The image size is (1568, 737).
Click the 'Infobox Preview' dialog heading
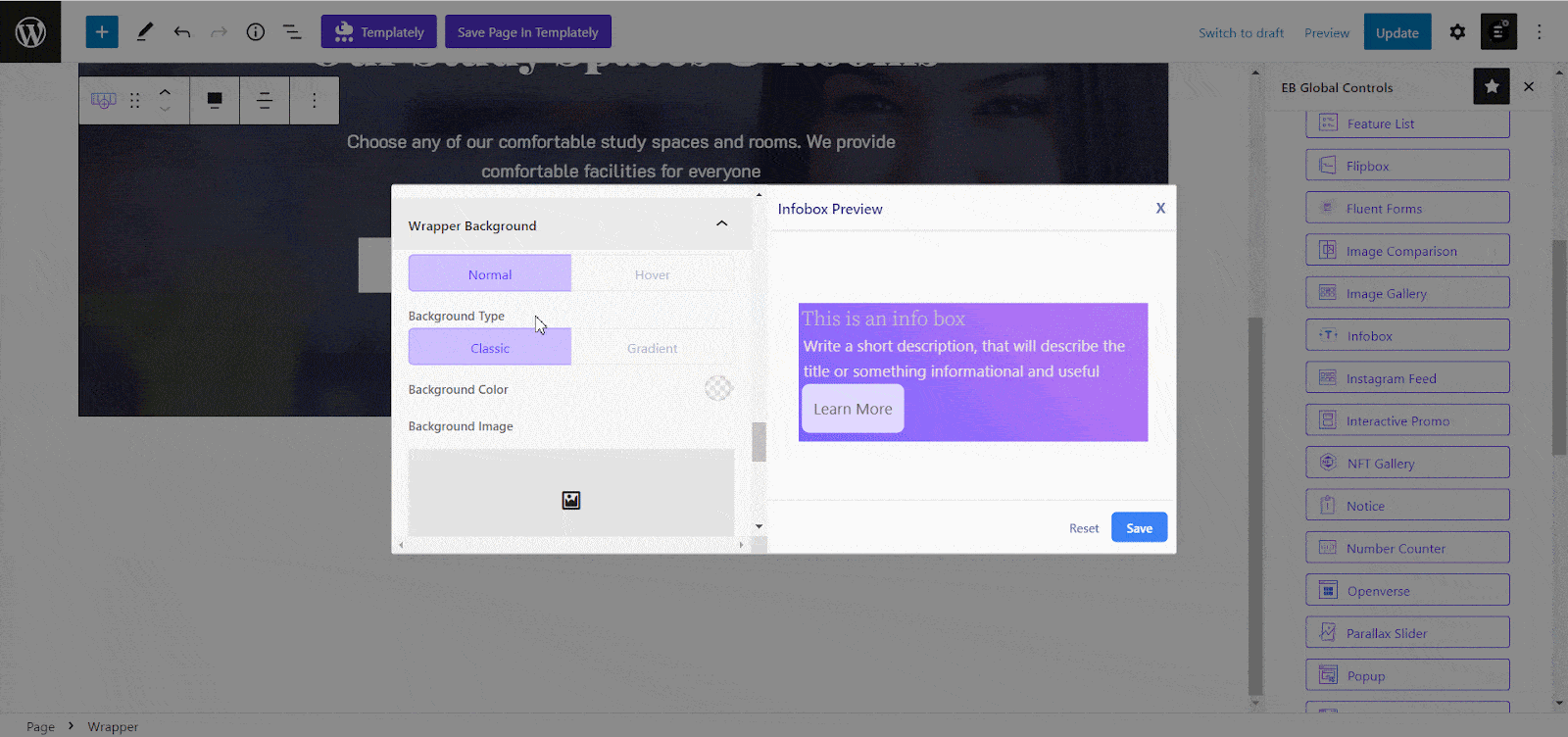[x=830, y=209]
